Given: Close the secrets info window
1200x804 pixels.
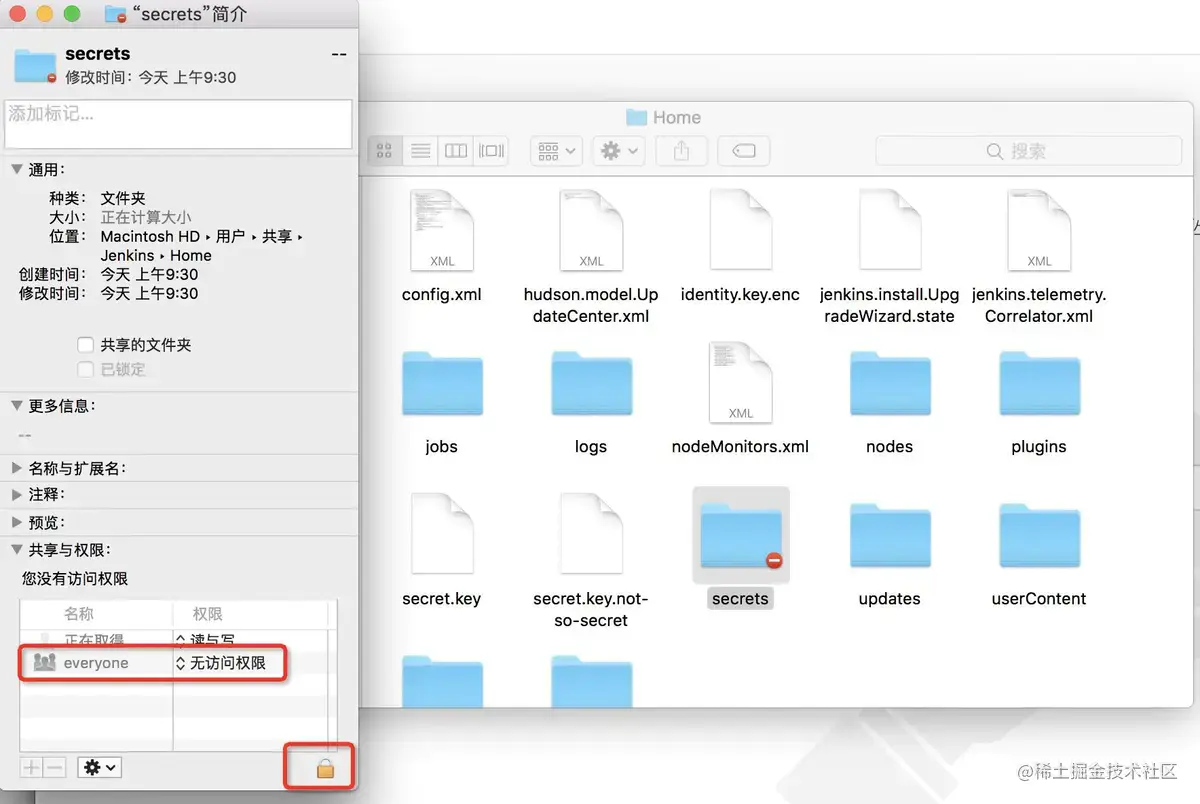Looking at the screenshot, I should point(19,14).
